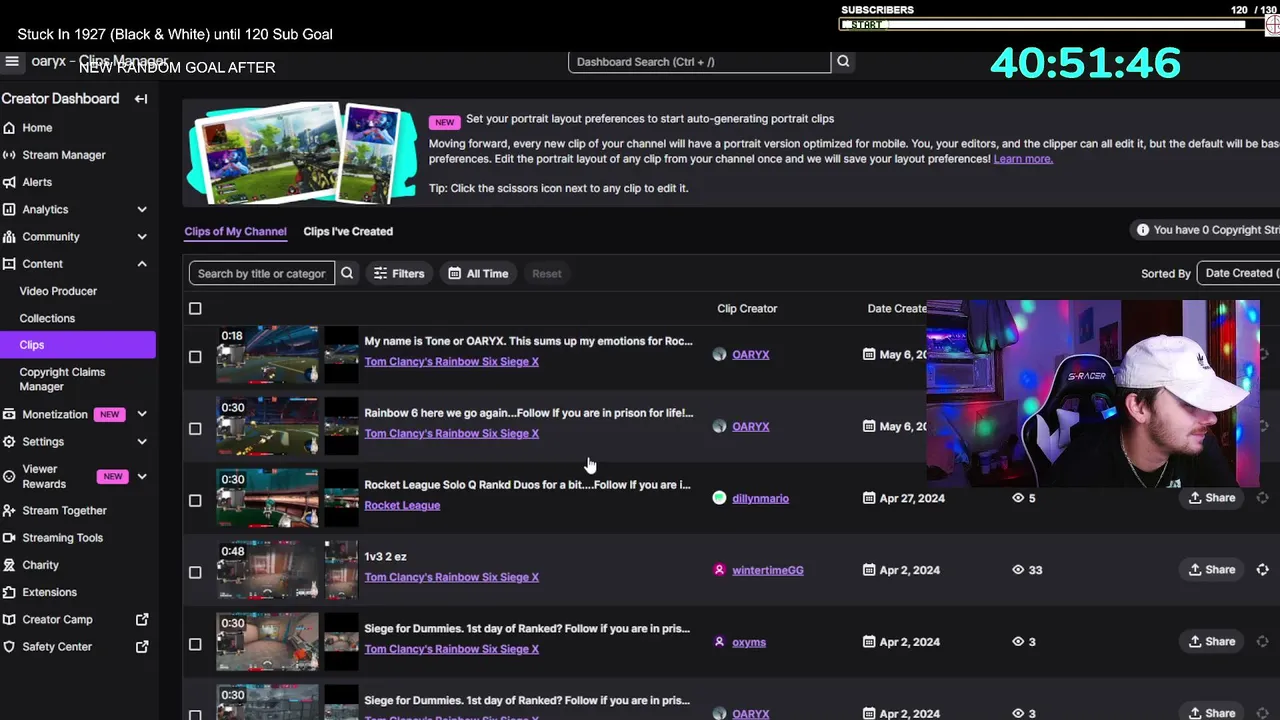Screen dimensions: 1280x720
Task: Open Copyright Claims Manager in sidebar
Action: pos(62,379)
